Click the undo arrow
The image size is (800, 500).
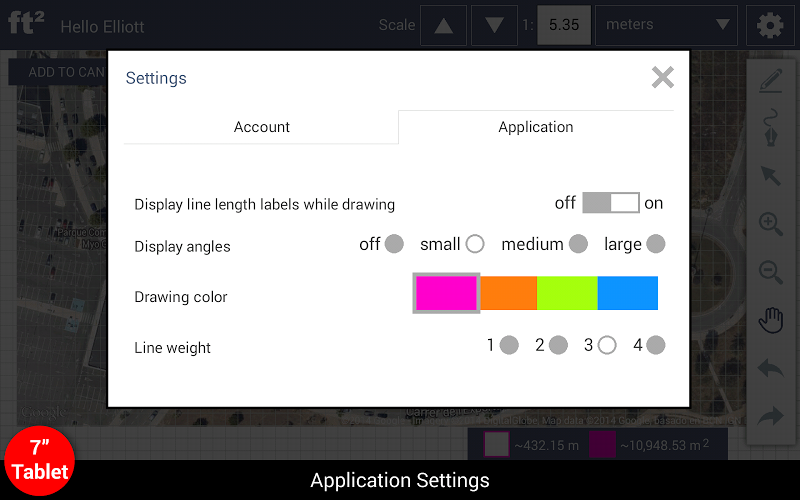pyautogui.click(x=770, y=368)
